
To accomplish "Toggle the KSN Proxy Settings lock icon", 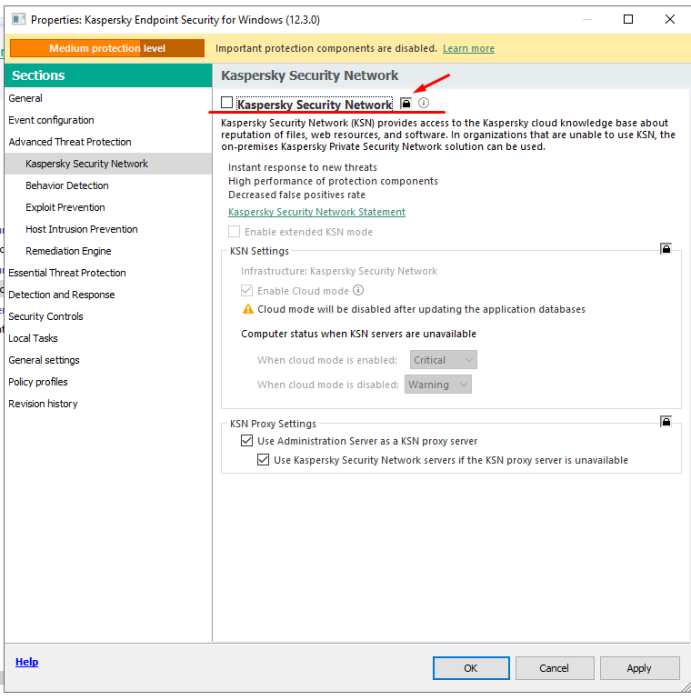I will pyautogui.click(x=666, y=421).
